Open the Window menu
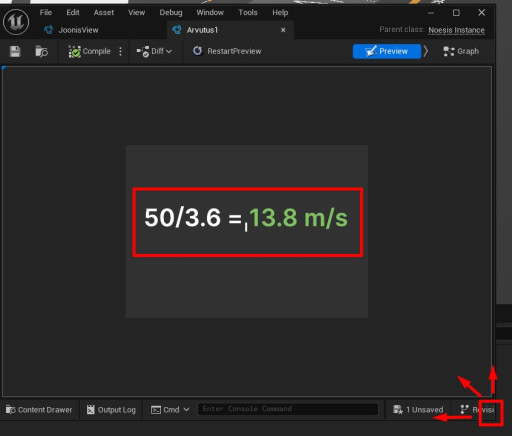Viewport: 512px width, 436px height. click(210, 13)
